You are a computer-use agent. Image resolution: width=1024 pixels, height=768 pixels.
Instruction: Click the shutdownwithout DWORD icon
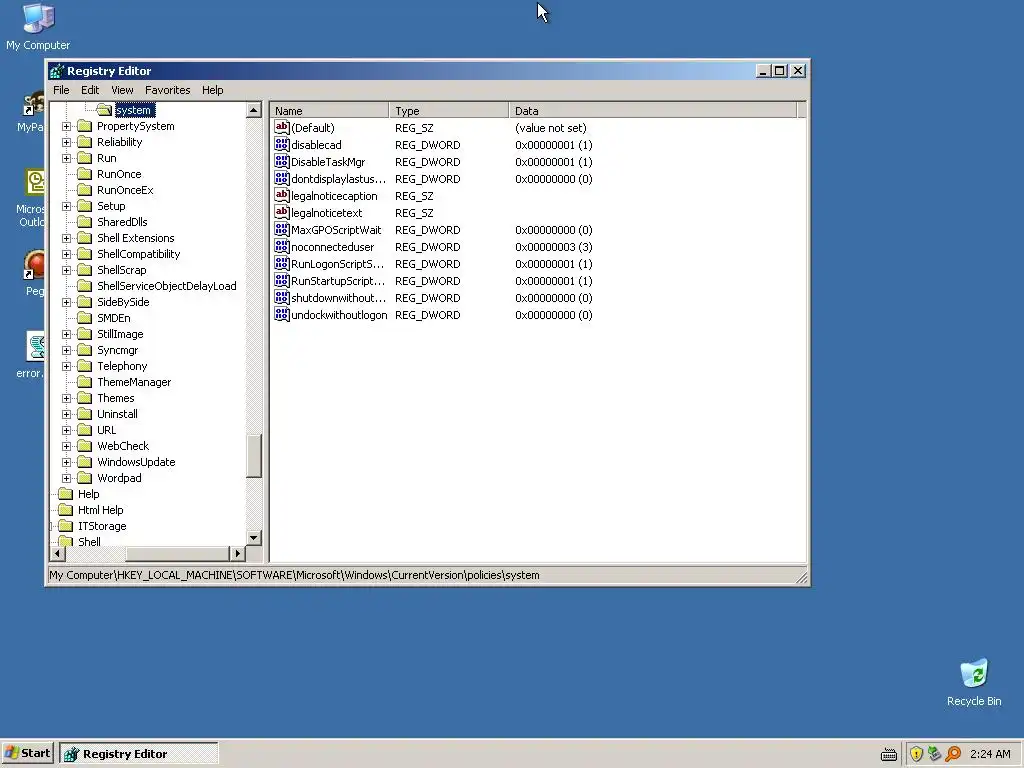pyautogui.click(x=281, y=297)
